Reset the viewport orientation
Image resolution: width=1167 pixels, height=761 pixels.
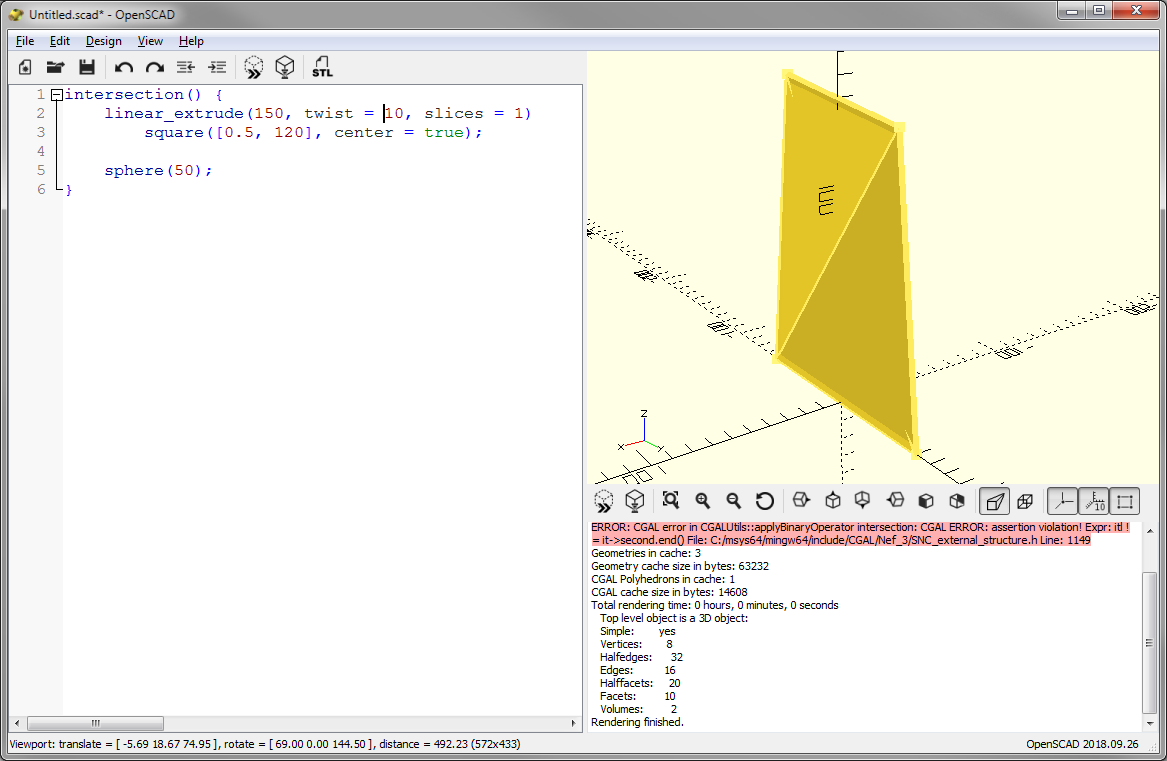coord(767,500)
